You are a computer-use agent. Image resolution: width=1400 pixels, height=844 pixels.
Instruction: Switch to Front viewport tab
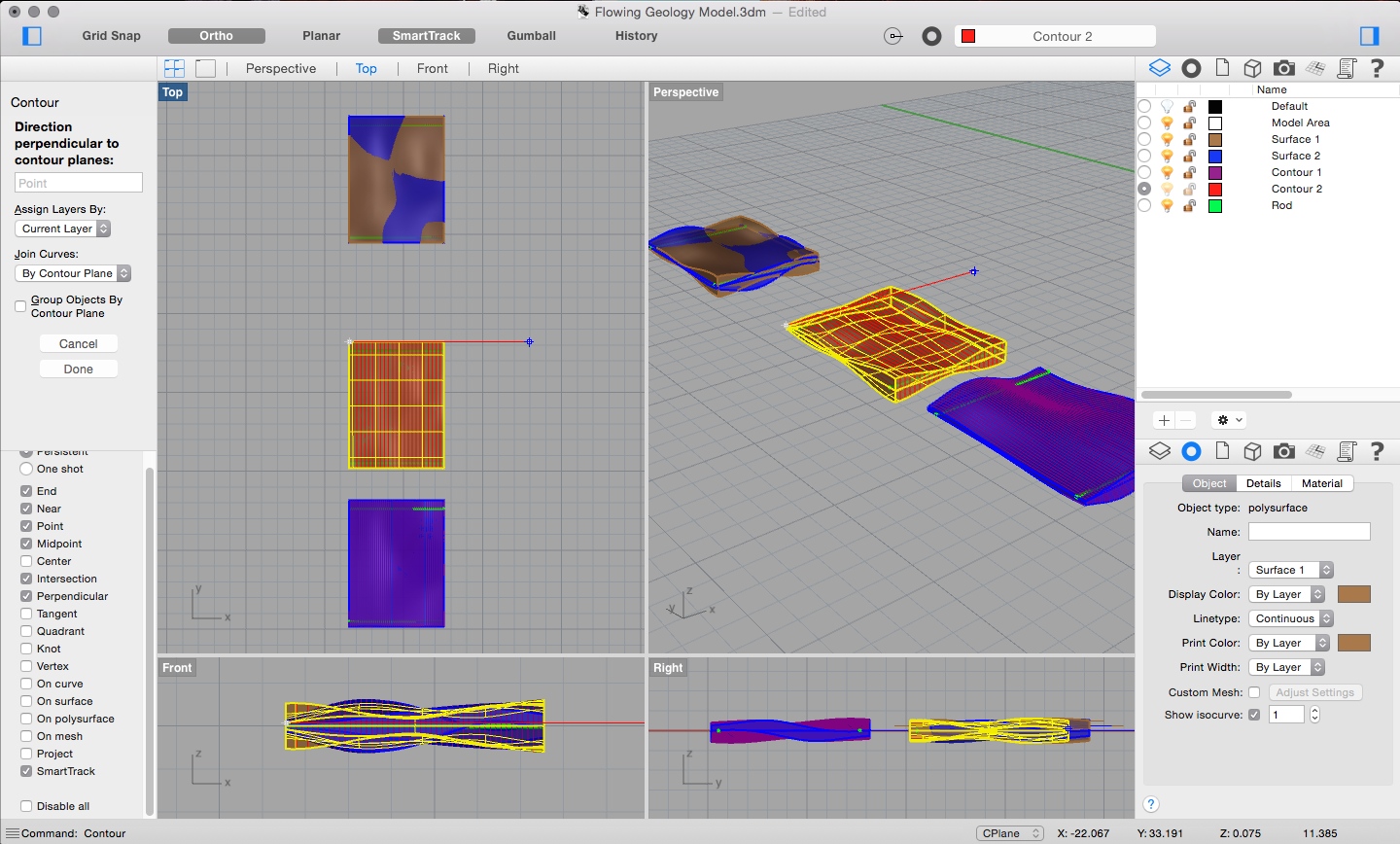coord(433,68)
